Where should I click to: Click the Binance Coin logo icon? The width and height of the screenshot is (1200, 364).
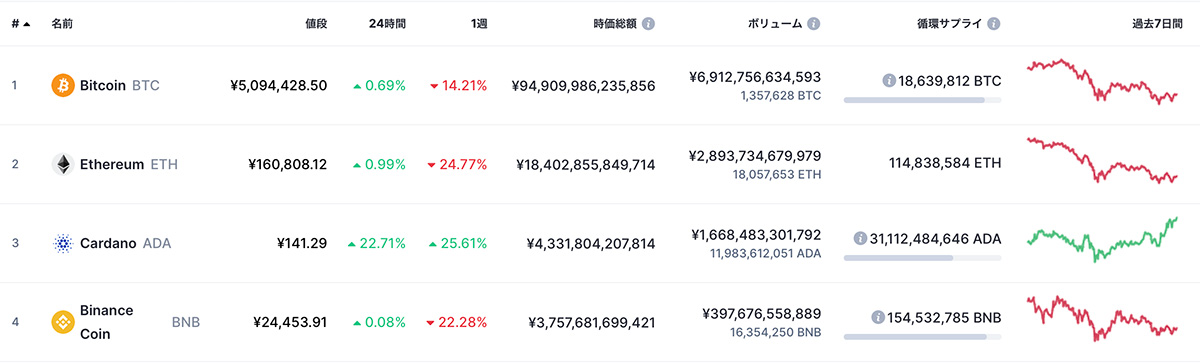pos(63,323)
